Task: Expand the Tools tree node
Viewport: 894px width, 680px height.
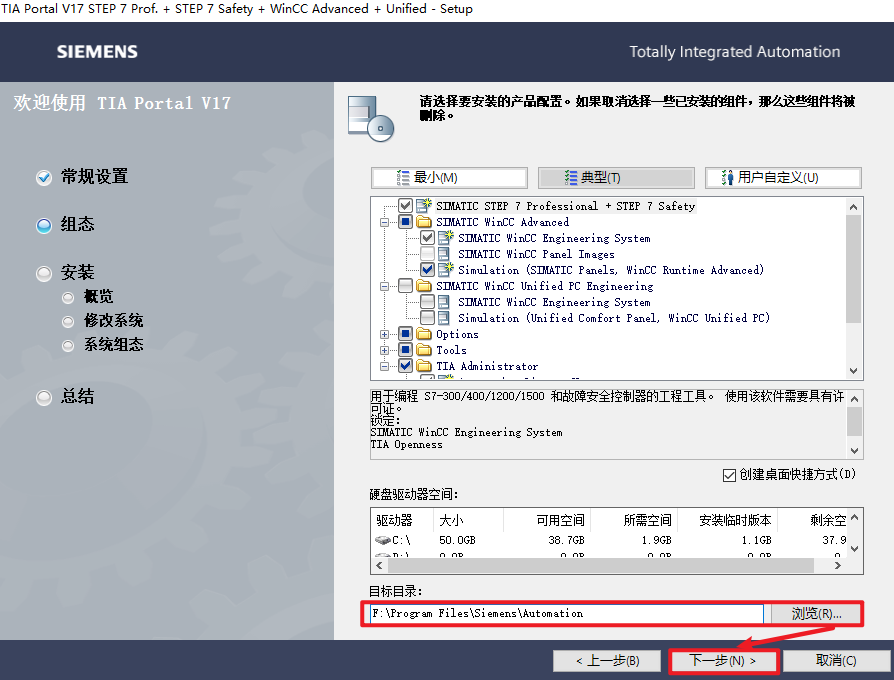Action: [x=385, y=350]
